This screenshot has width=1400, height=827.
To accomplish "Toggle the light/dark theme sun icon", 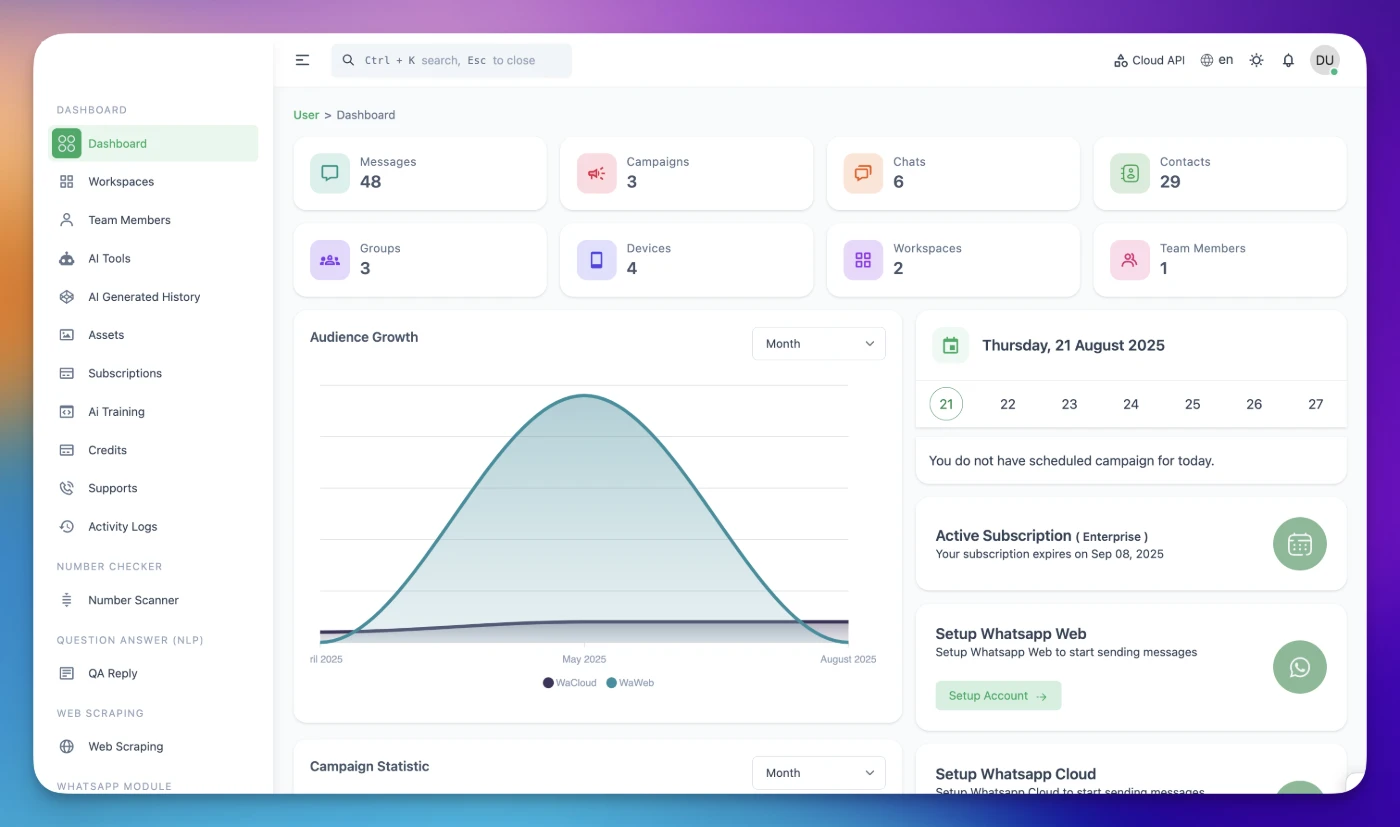I will (1256, 60).
